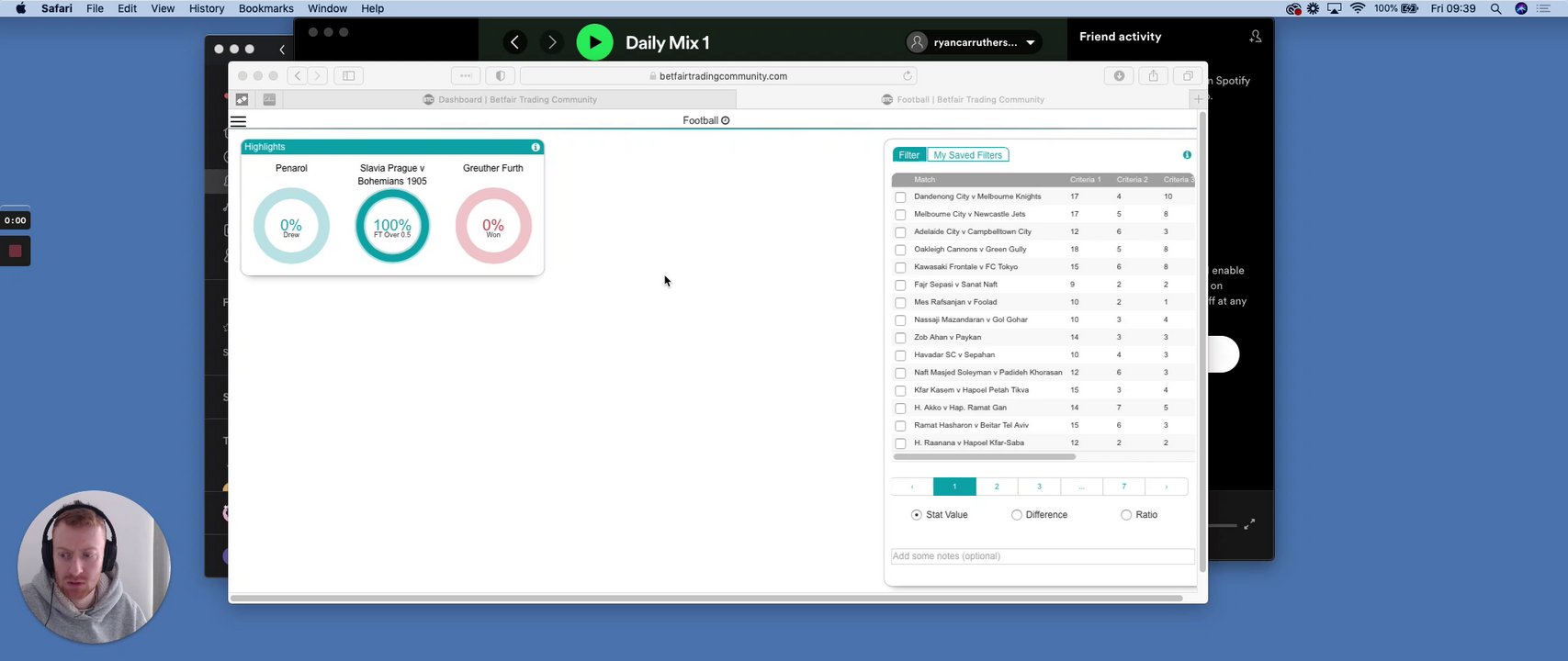Click the Safari extensions ellipsis button

pyautogui.click(x=466, y=76)
